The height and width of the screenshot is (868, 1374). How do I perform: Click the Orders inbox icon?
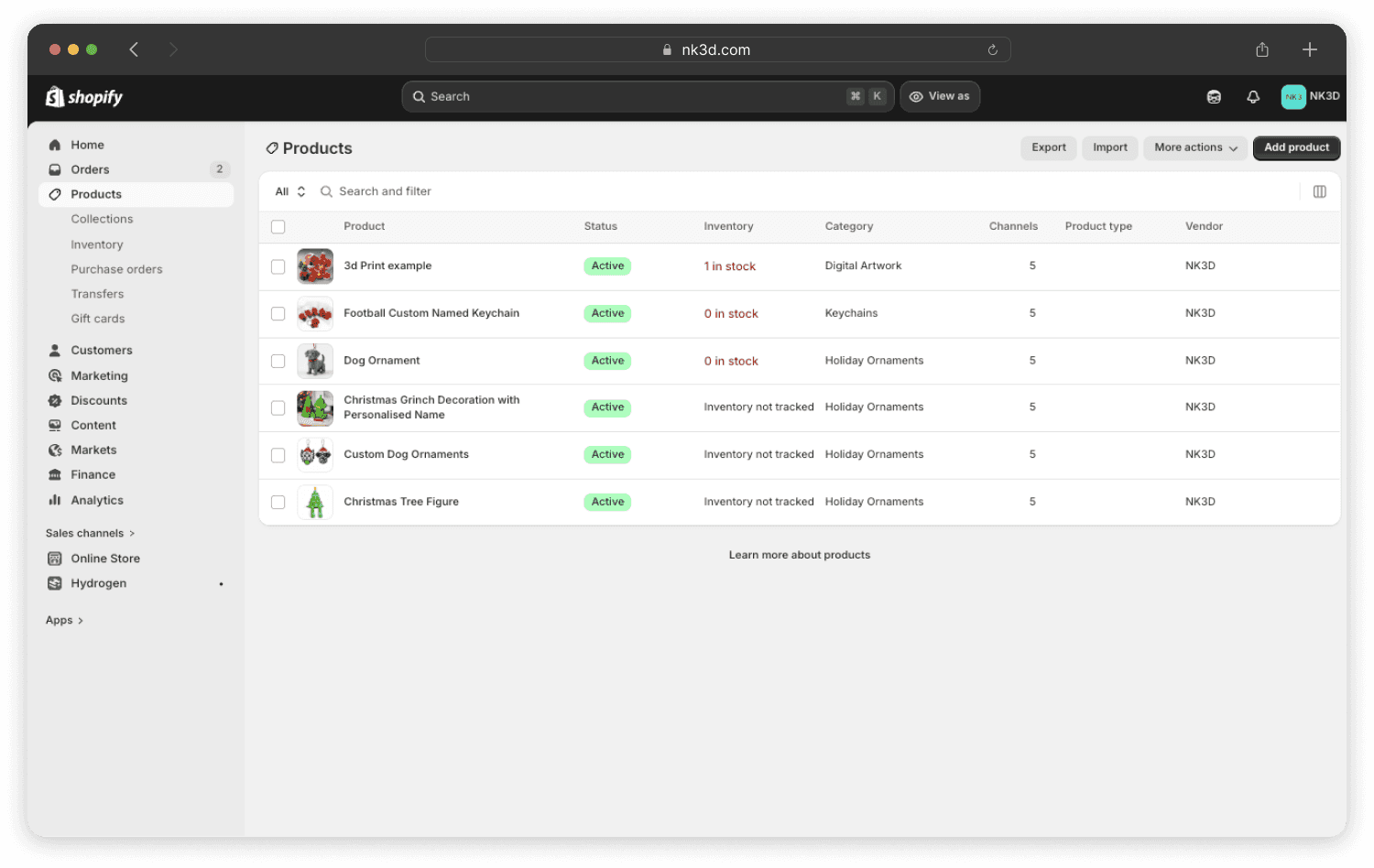tap(55, 169)
